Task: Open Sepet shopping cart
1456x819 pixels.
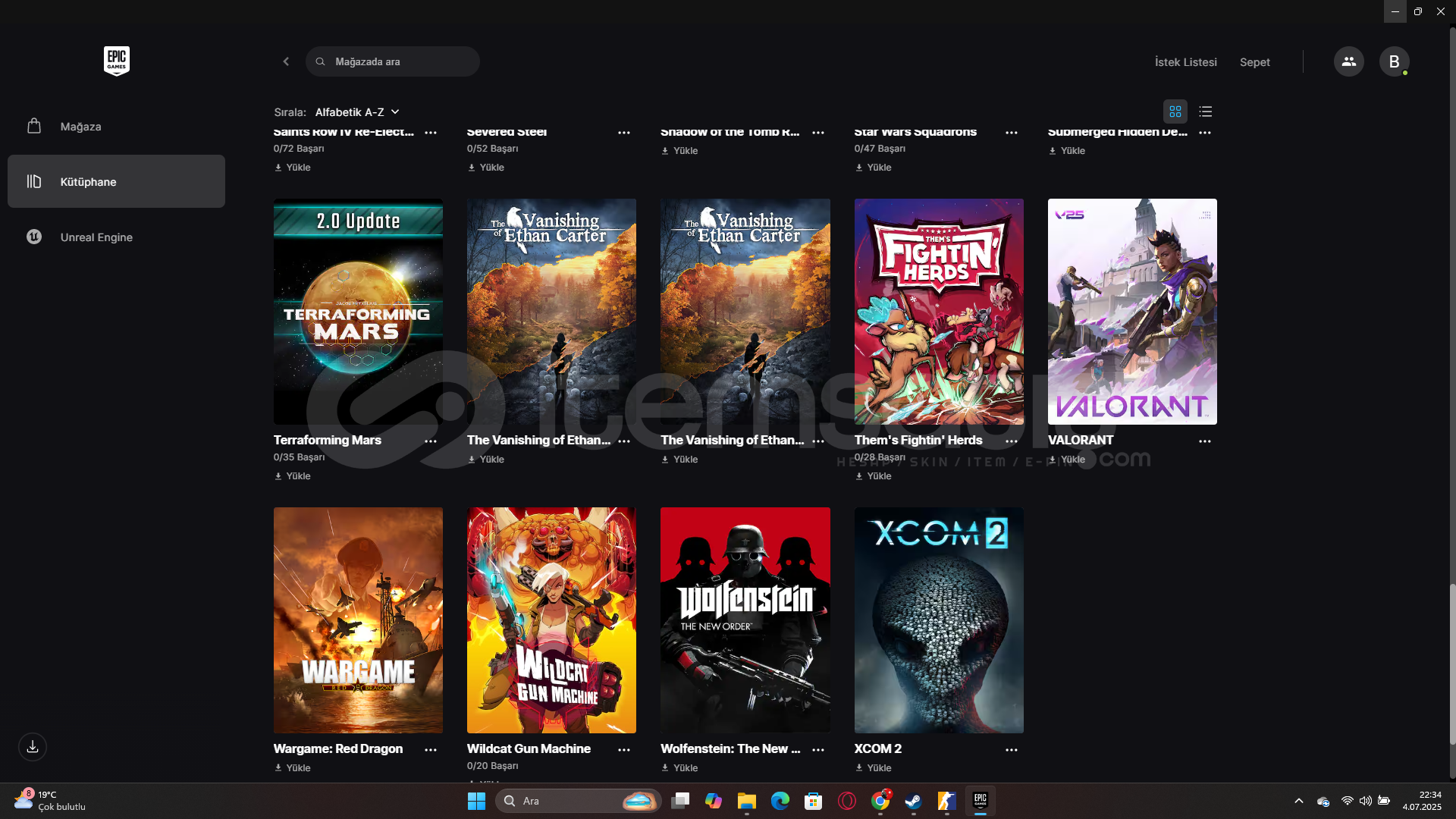Action: pos(1254,62)
